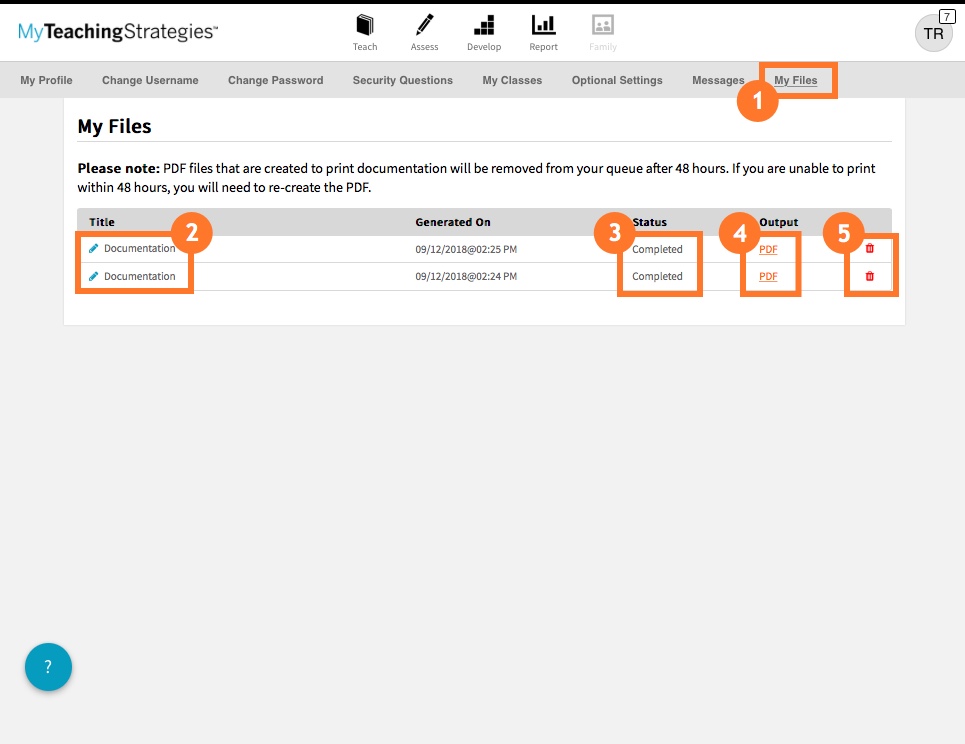Select the Family section icon
The width and height of the screenshot is (965, 744).
point(602,26)
